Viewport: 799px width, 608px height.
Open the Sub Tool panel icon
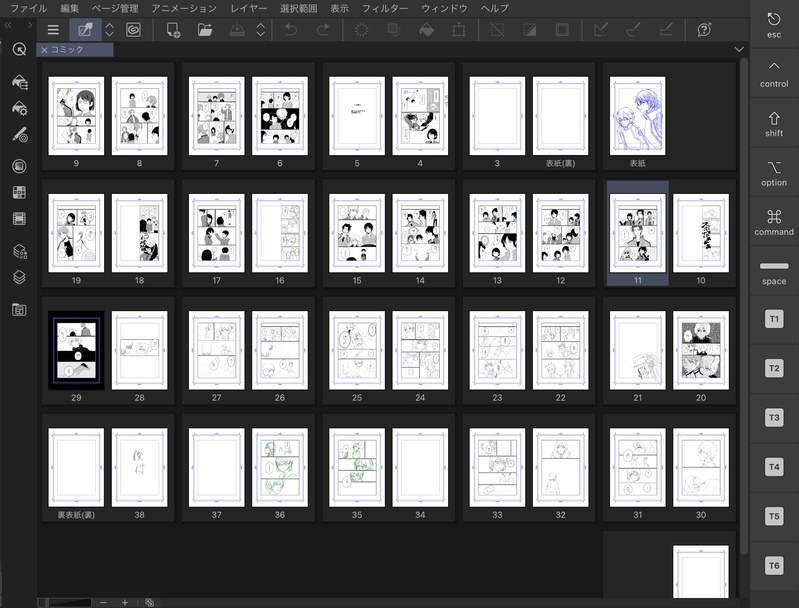click(19, 82)
